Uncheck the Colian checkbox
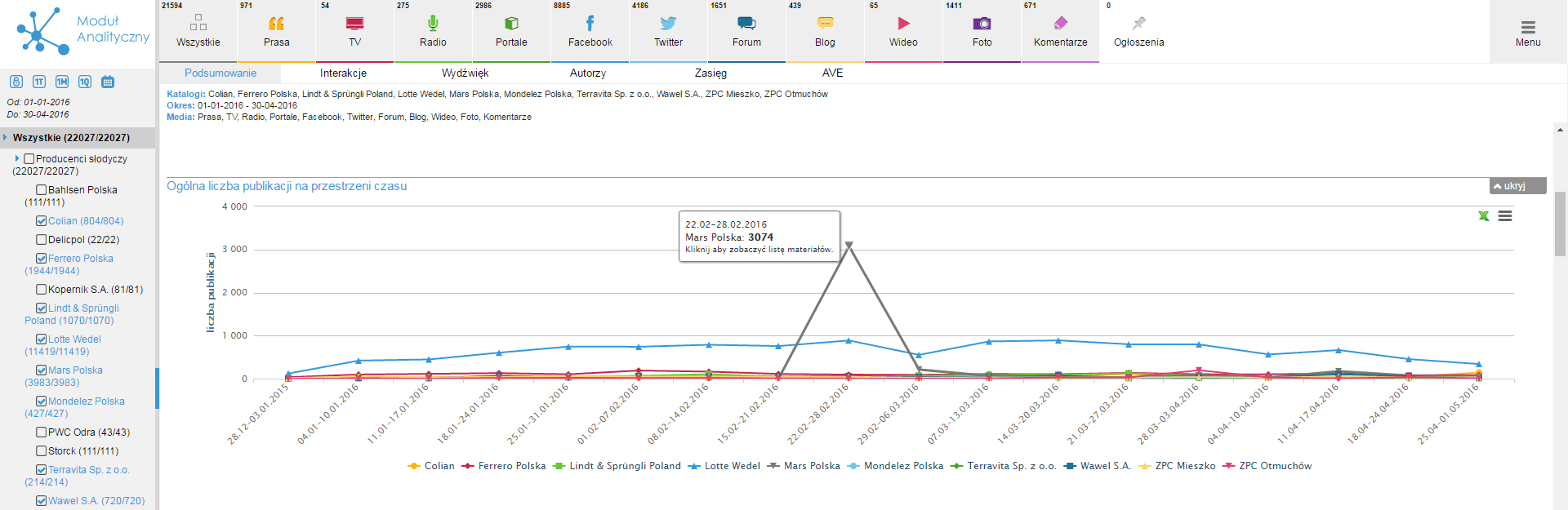The height and width of the screenshot is (510, 1568). pos(41,221)
